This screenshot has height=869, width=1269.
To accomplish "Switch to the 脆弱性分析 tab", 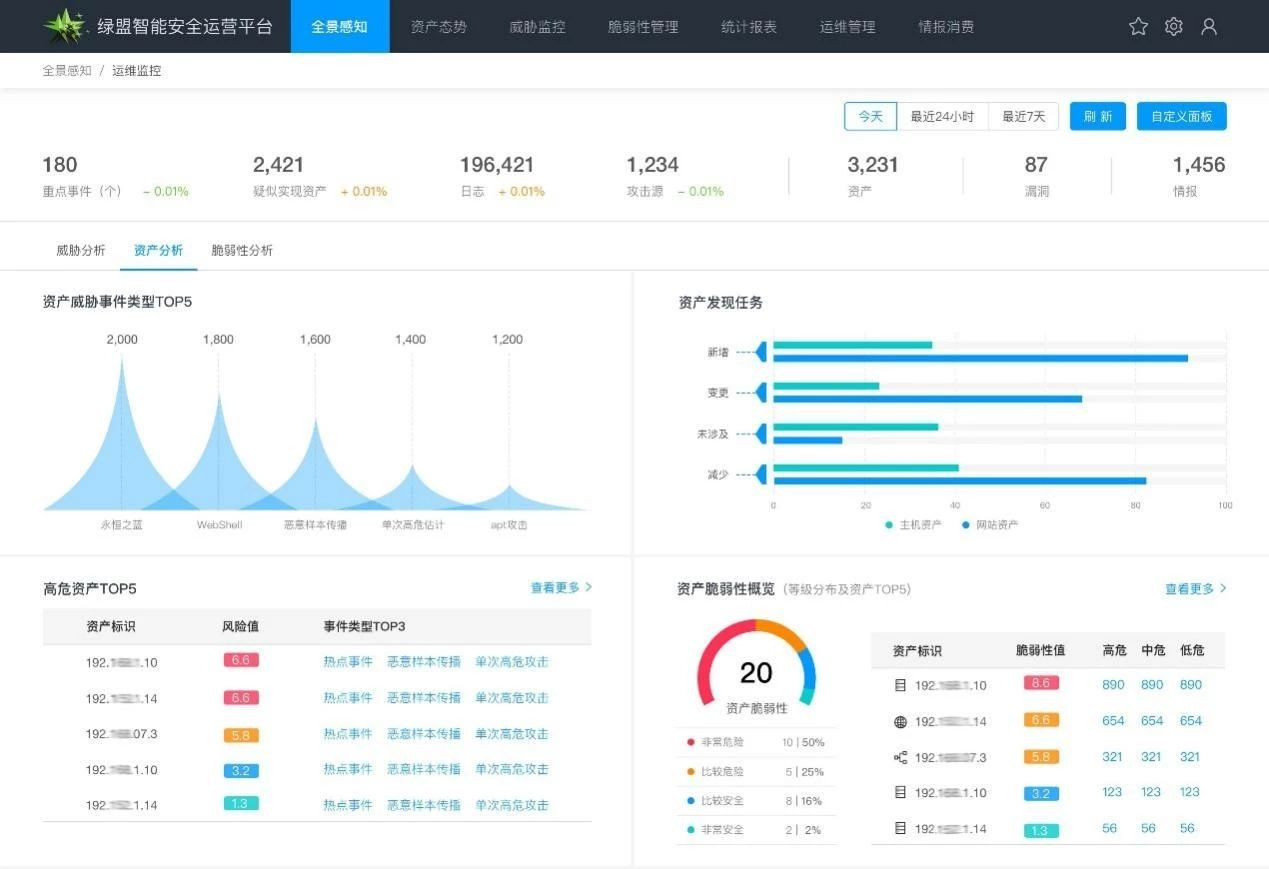I will tap(242, 251).
